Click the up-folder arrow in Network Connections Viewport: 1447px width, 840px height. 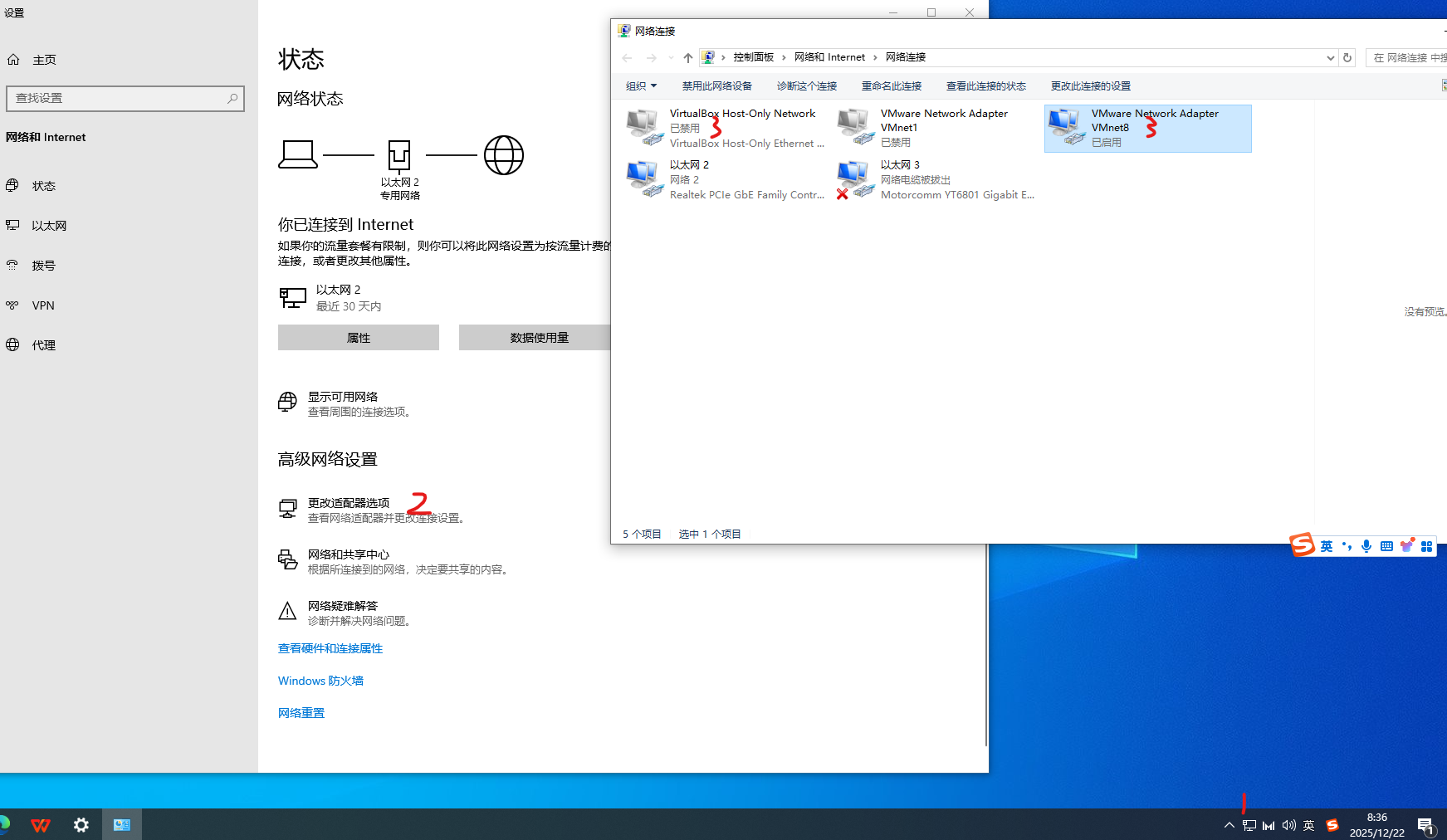click(x=687, y=57)
